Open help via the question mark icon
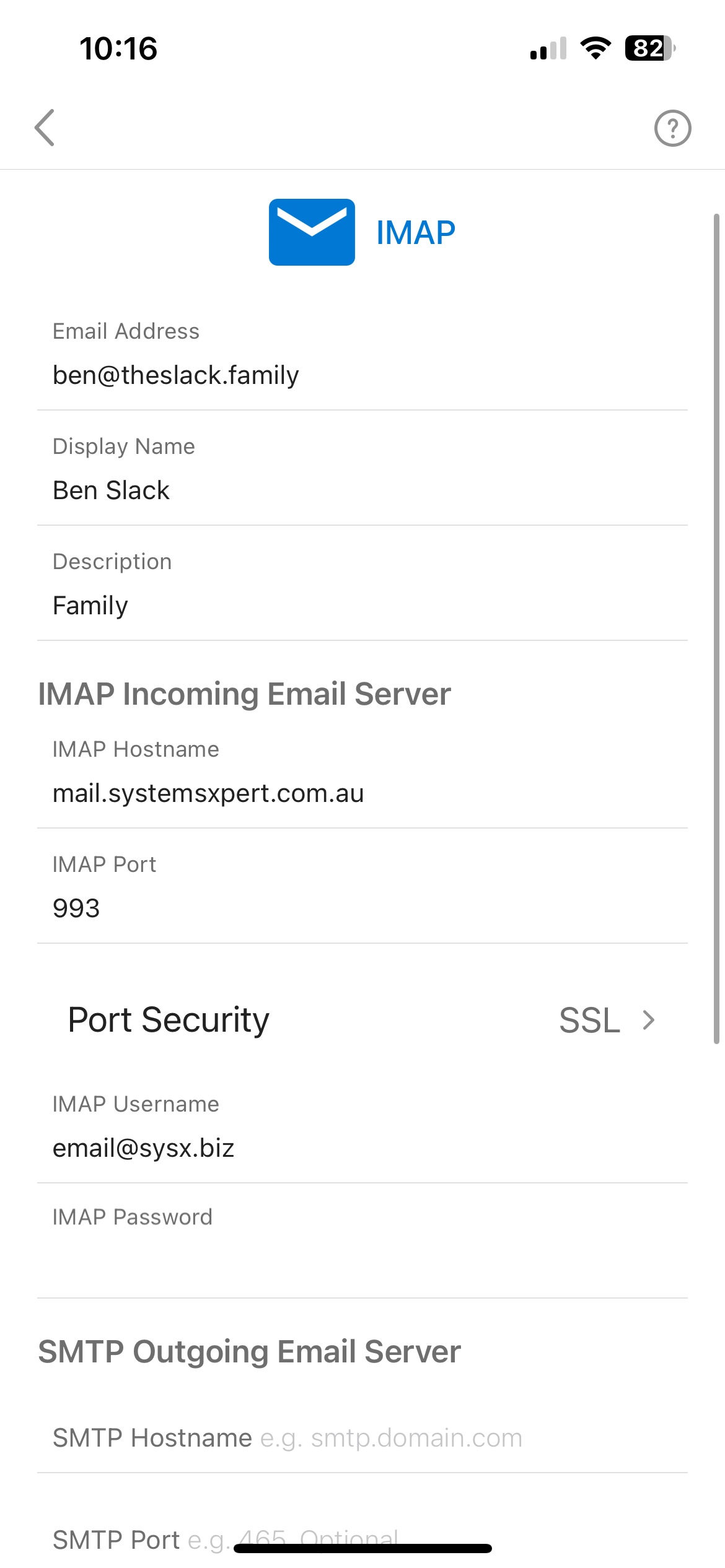 [x=672, y=128]
